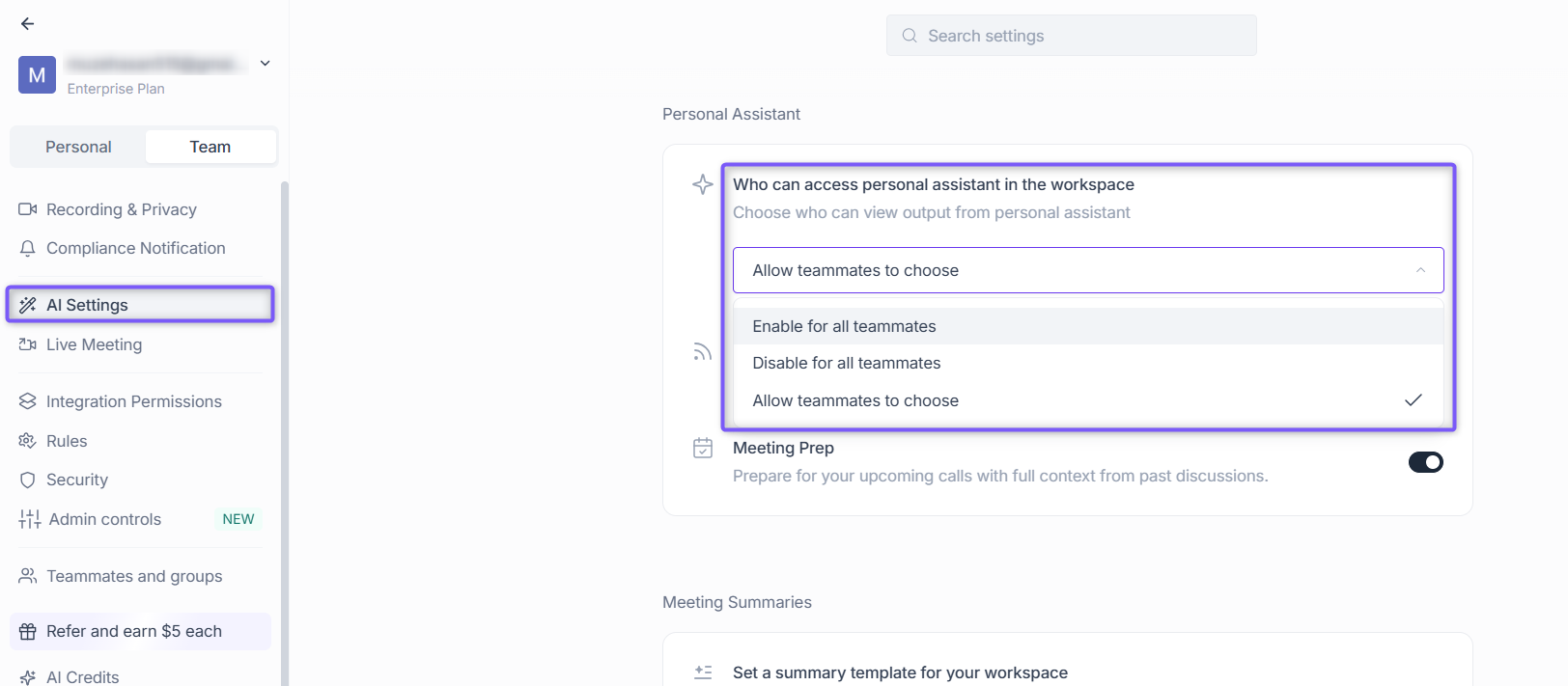Viewport: 1568px width, 686px height.
Task: Click the Admin controls sliders icon
Action: (29, 519)
